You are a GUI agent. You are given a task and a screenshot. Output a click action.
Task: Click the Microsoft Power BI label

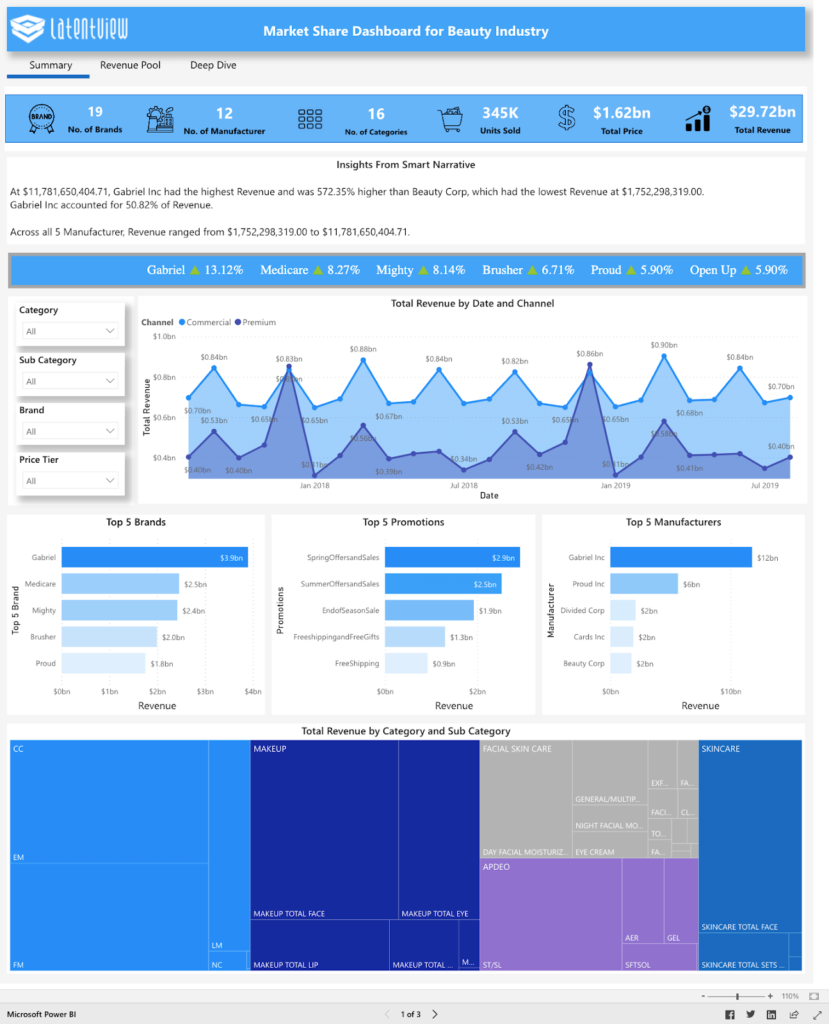click(42, 1014)
